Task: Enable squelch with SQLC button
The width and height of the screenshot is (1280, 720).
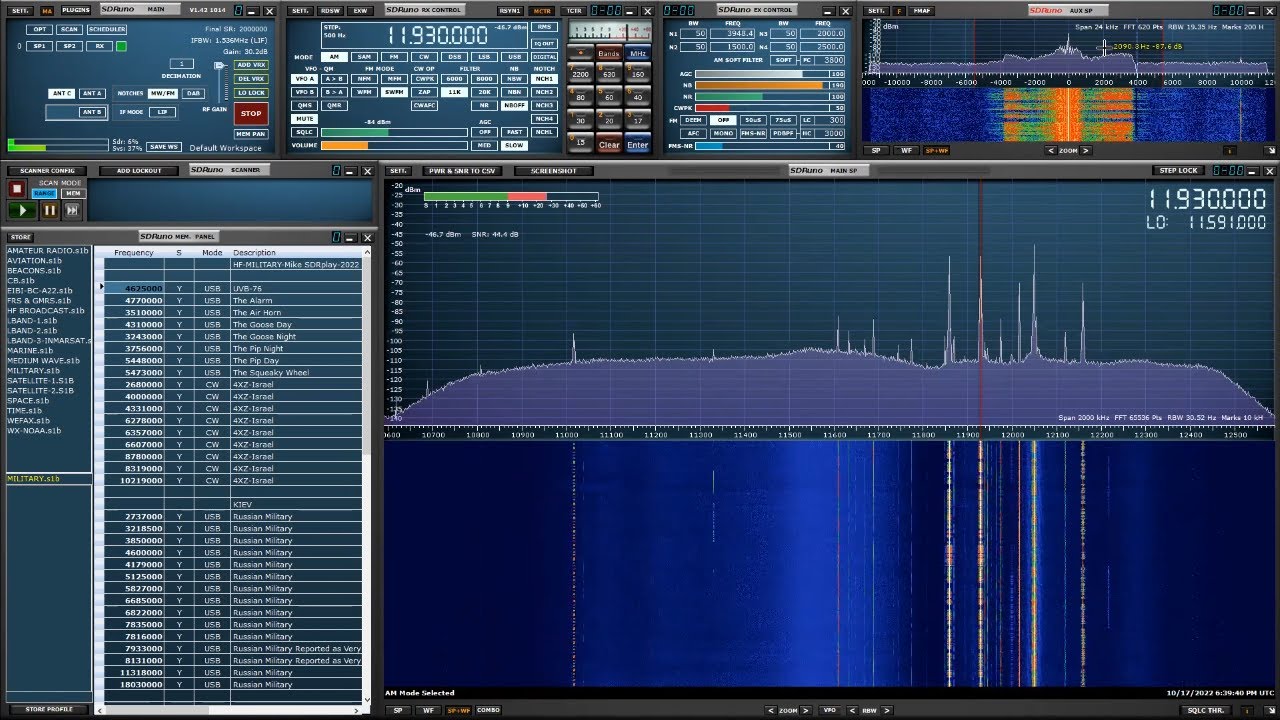Action: [x=304, y=132]
